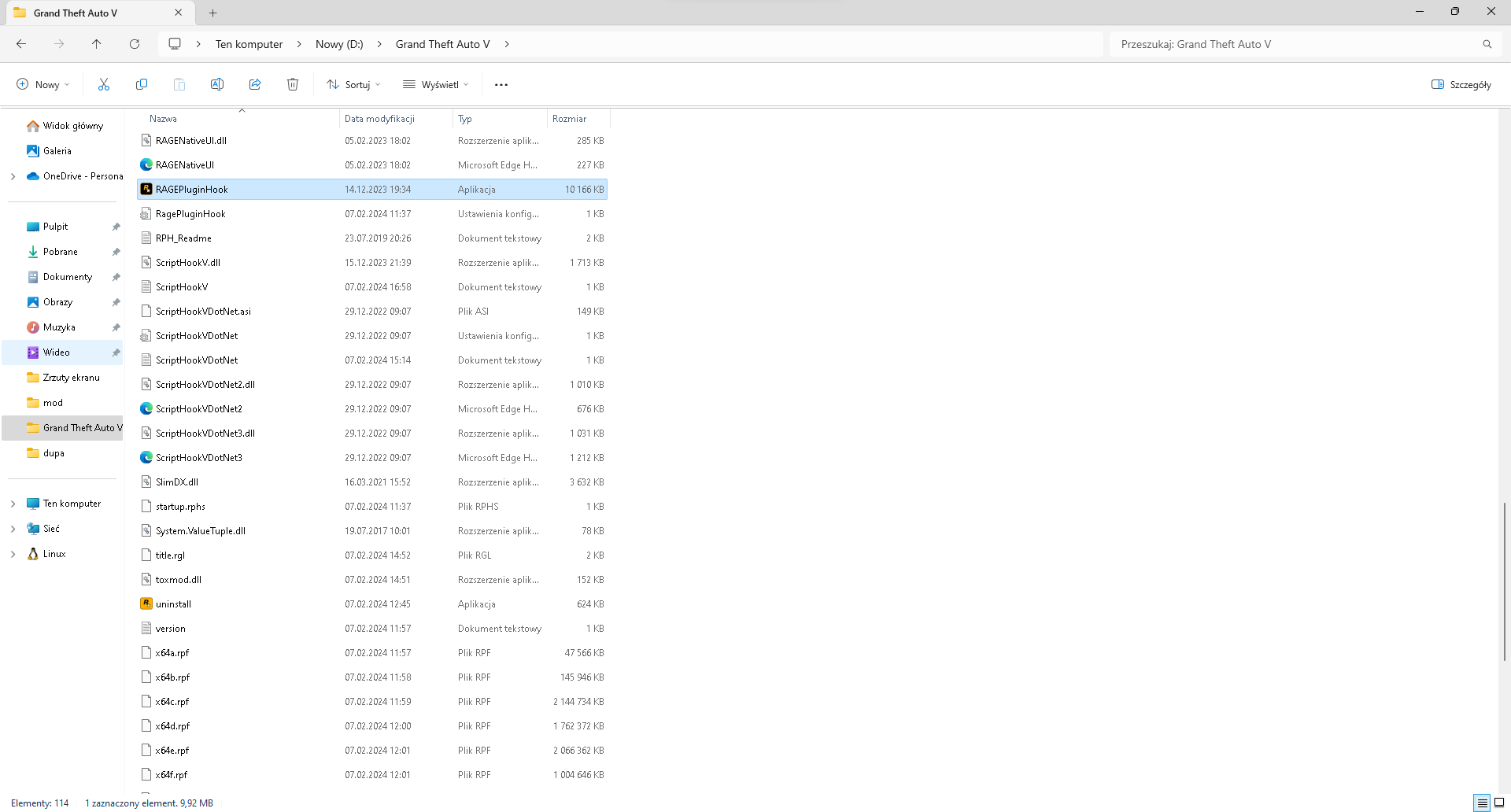Click Nowy (D:) in the address breadcrumb

(x=339, y=44)
